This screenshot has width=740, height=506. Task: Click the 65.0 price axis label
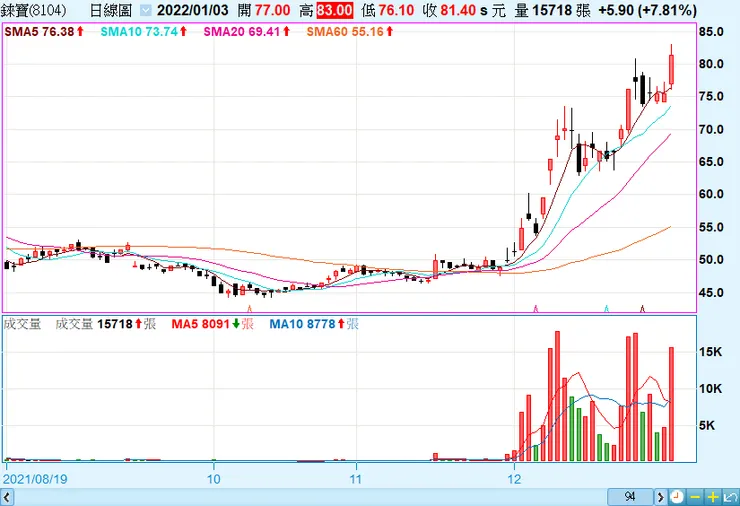[711, 161]
